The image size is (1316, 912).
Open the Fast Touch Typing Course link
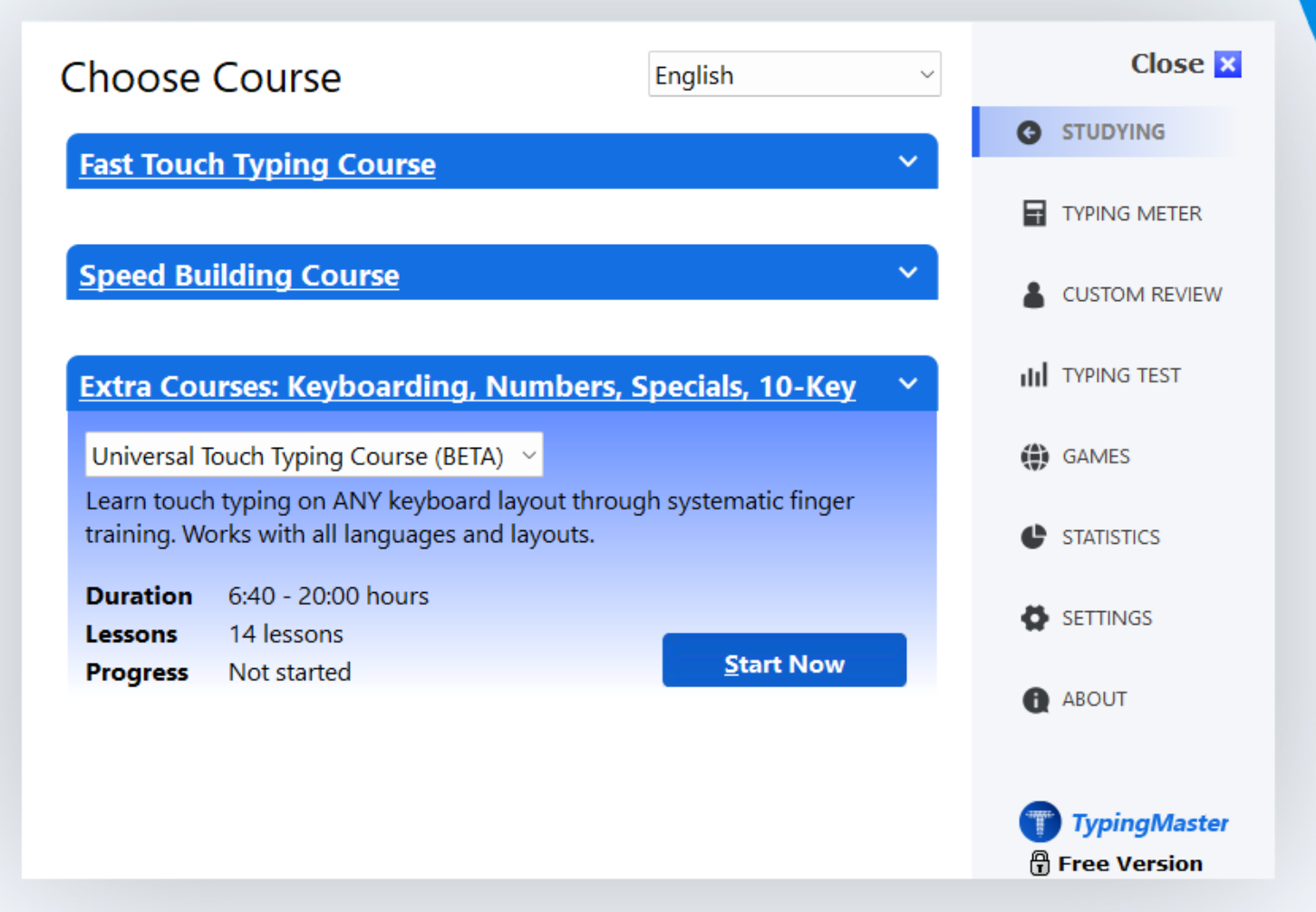pos(256,164)
